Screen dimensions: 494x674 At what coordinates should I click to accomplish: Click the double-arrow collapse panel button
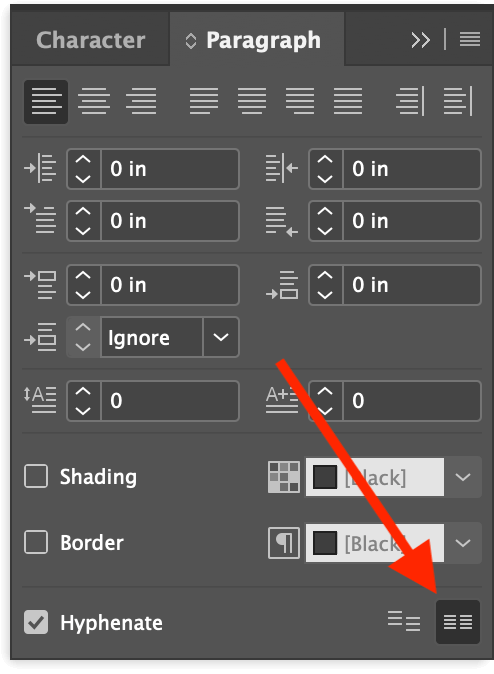[x=420, y=40]
